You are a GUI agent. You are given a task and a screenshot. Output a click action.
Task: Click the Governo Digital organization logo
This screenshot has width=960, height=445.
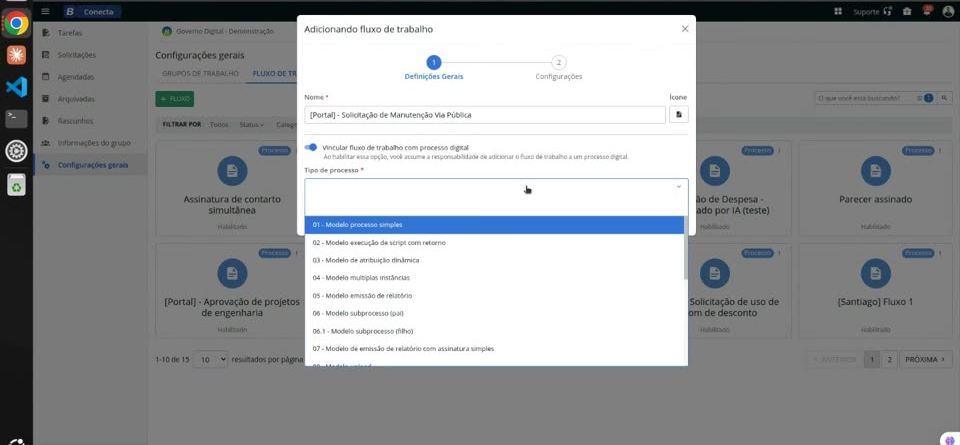click(167, 31)
